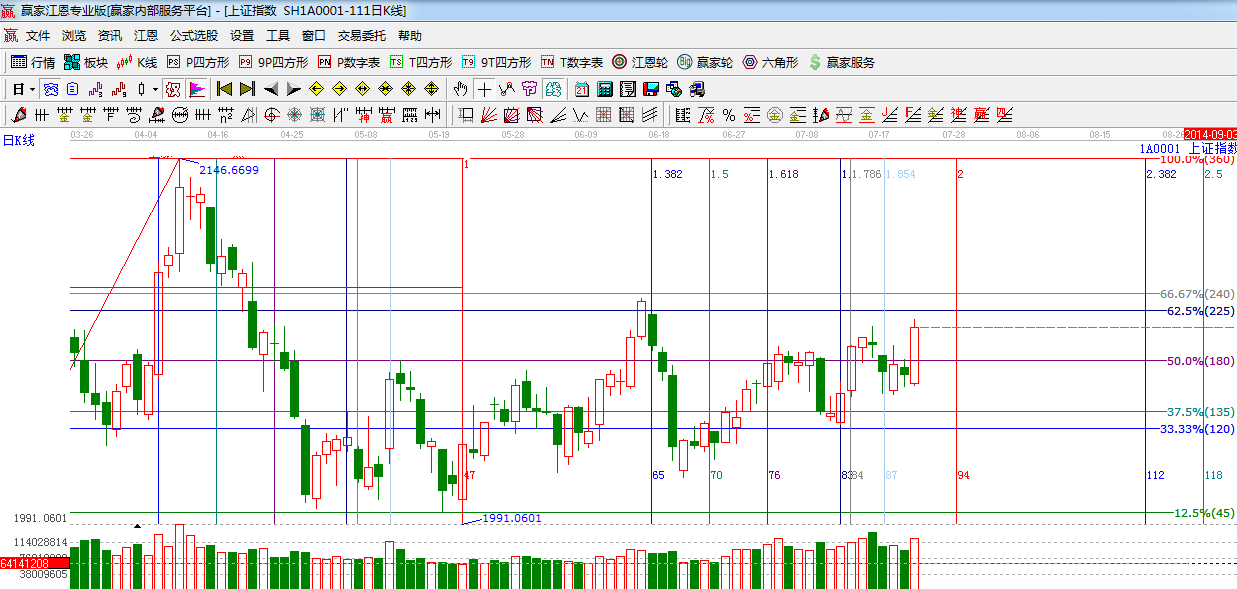Click the percent % drawing tool
1237x589 pixels.
(729, 115)
